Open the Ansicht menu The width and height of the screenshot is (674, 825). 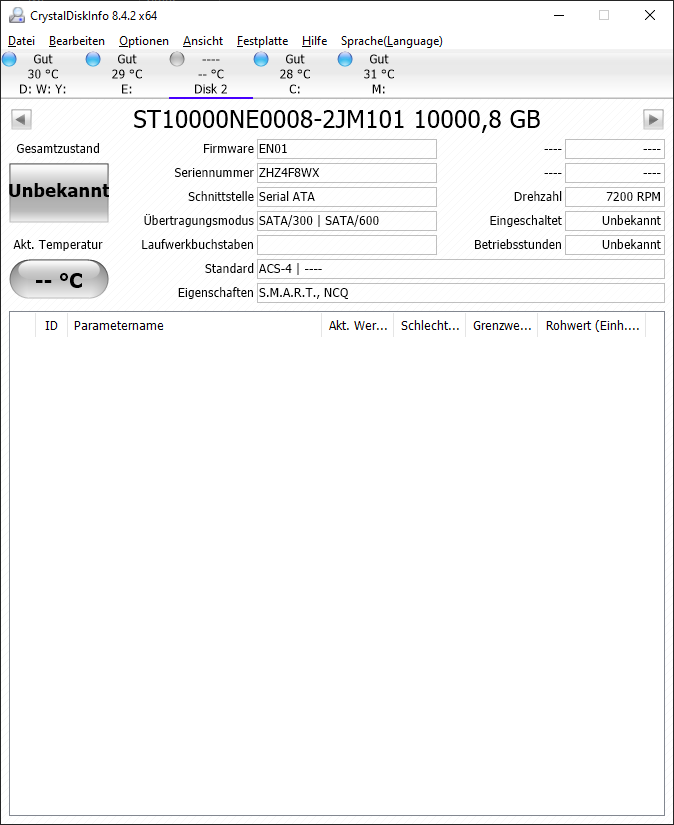tap(203, 41)
